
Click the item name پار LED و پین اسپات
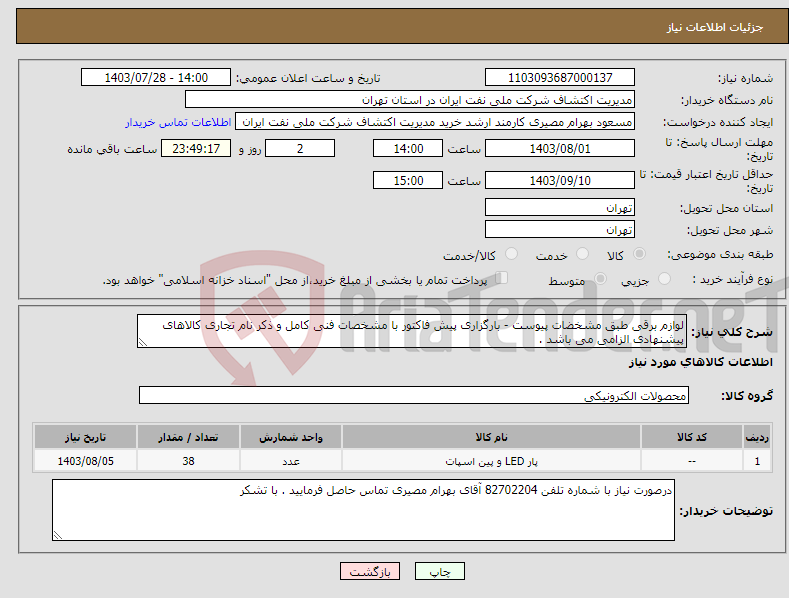coord(491,461)
